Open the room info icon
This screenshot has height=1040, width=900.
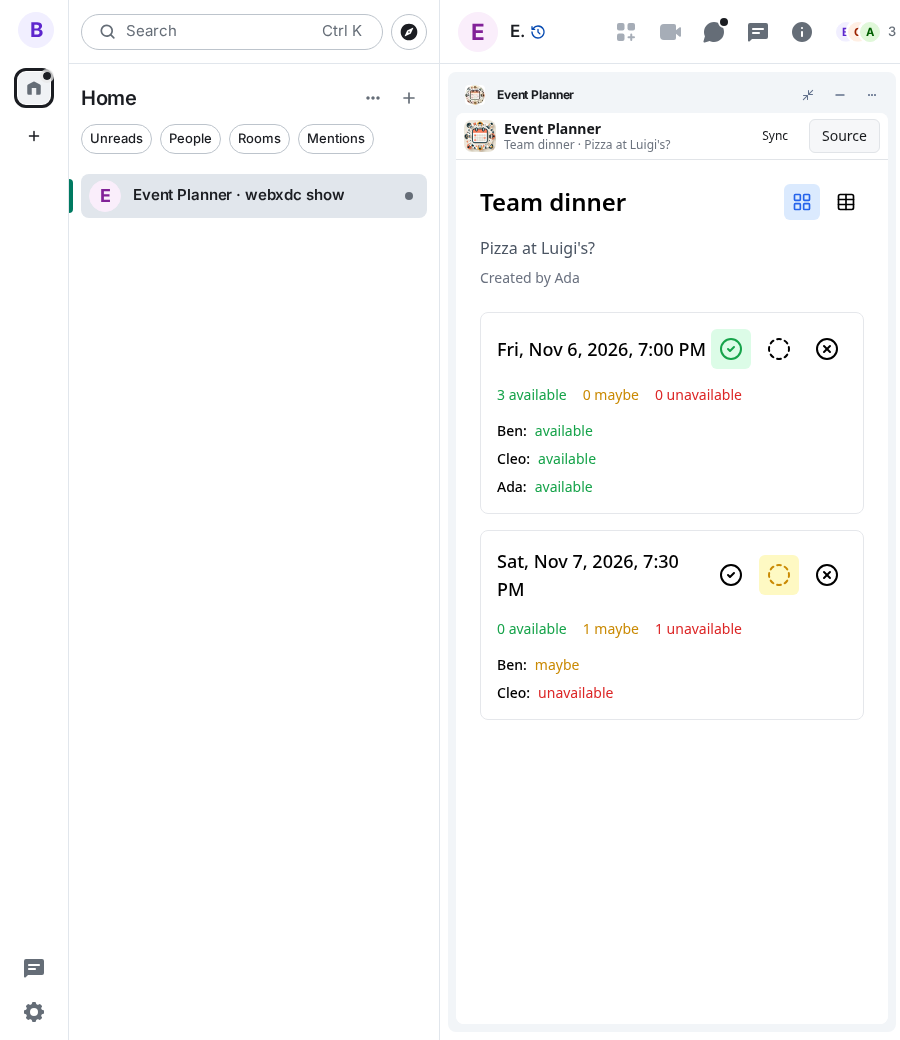coord(802,32)
